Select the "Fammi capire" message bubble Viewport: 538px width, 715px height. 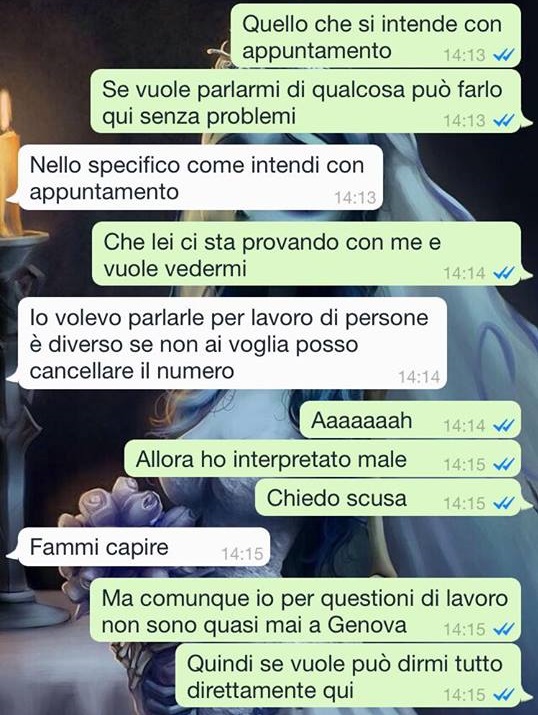pyautogui.click(x=141, y=547)
